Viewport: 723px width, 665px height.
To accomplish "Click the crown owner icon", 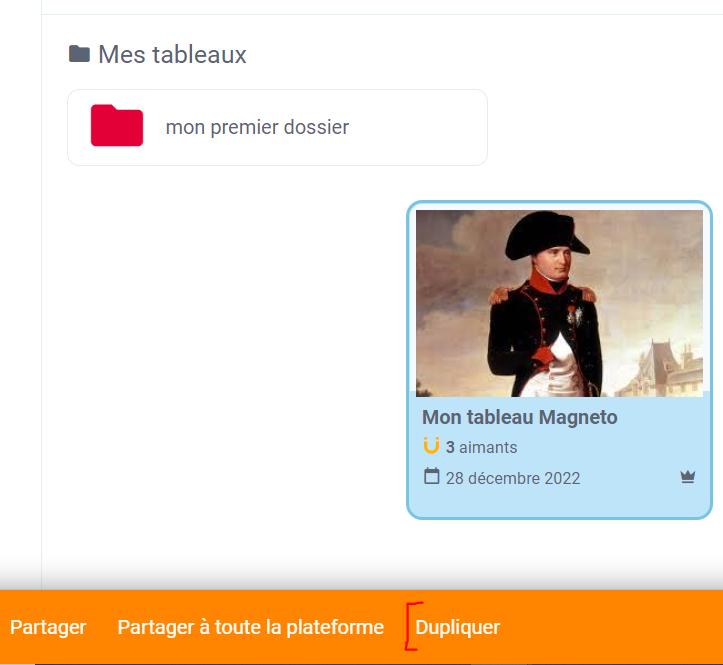I will pos(687,477).
